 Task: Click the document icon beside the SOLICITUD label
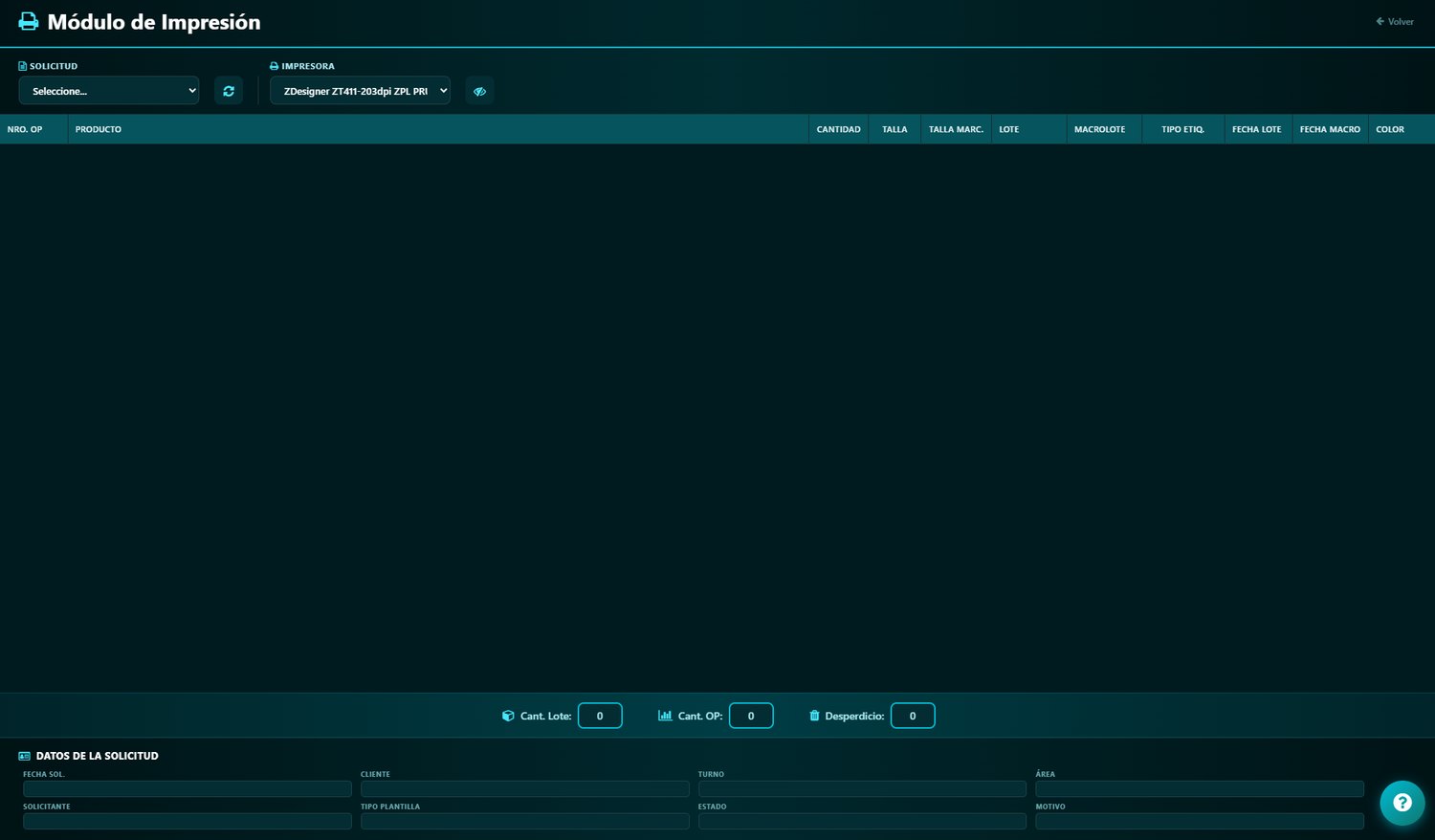pos(22,66)
